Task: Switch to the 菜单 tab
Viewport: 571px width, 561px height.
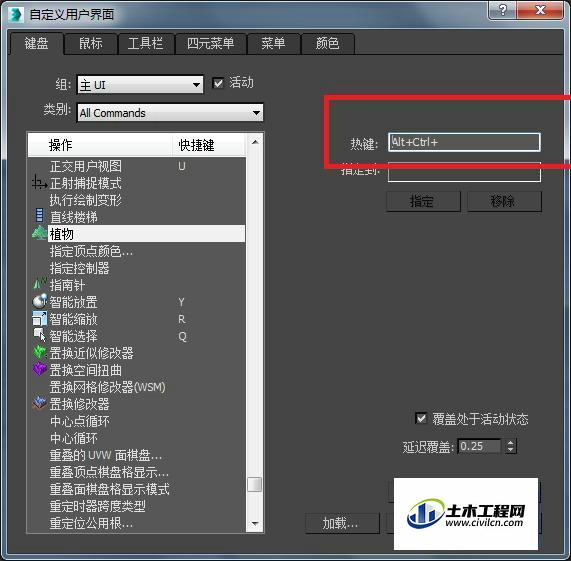Action: [273, 44]
